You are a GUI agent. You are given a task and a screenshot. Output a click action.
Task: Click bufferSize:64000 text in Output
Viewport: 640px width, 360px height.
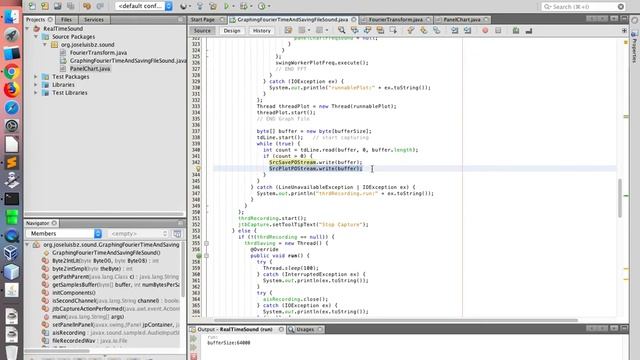point(229,343)
